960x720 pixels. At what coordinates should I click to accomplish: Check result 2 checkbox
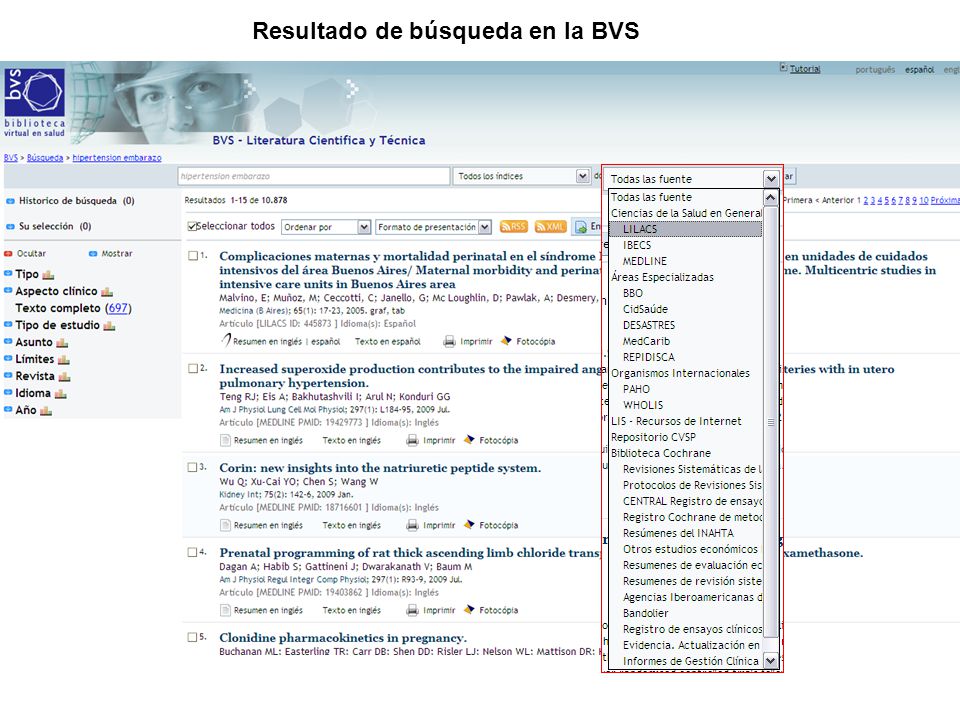193,368
